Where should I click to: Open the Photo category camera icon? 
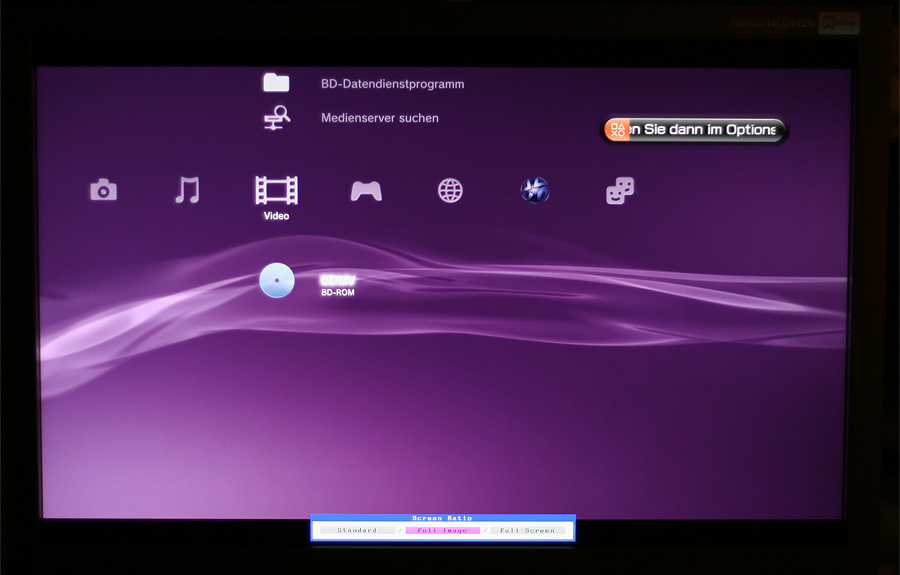[103, 190]
